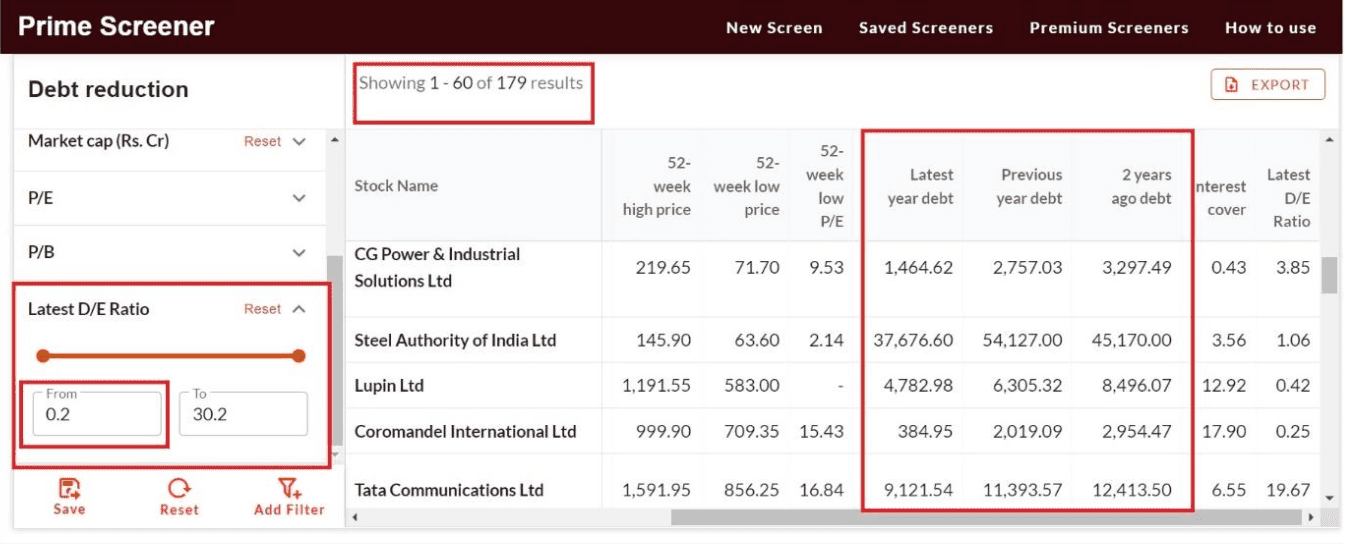
Task: Select Lupin 52-week low price 583.00
Action: 752,386
